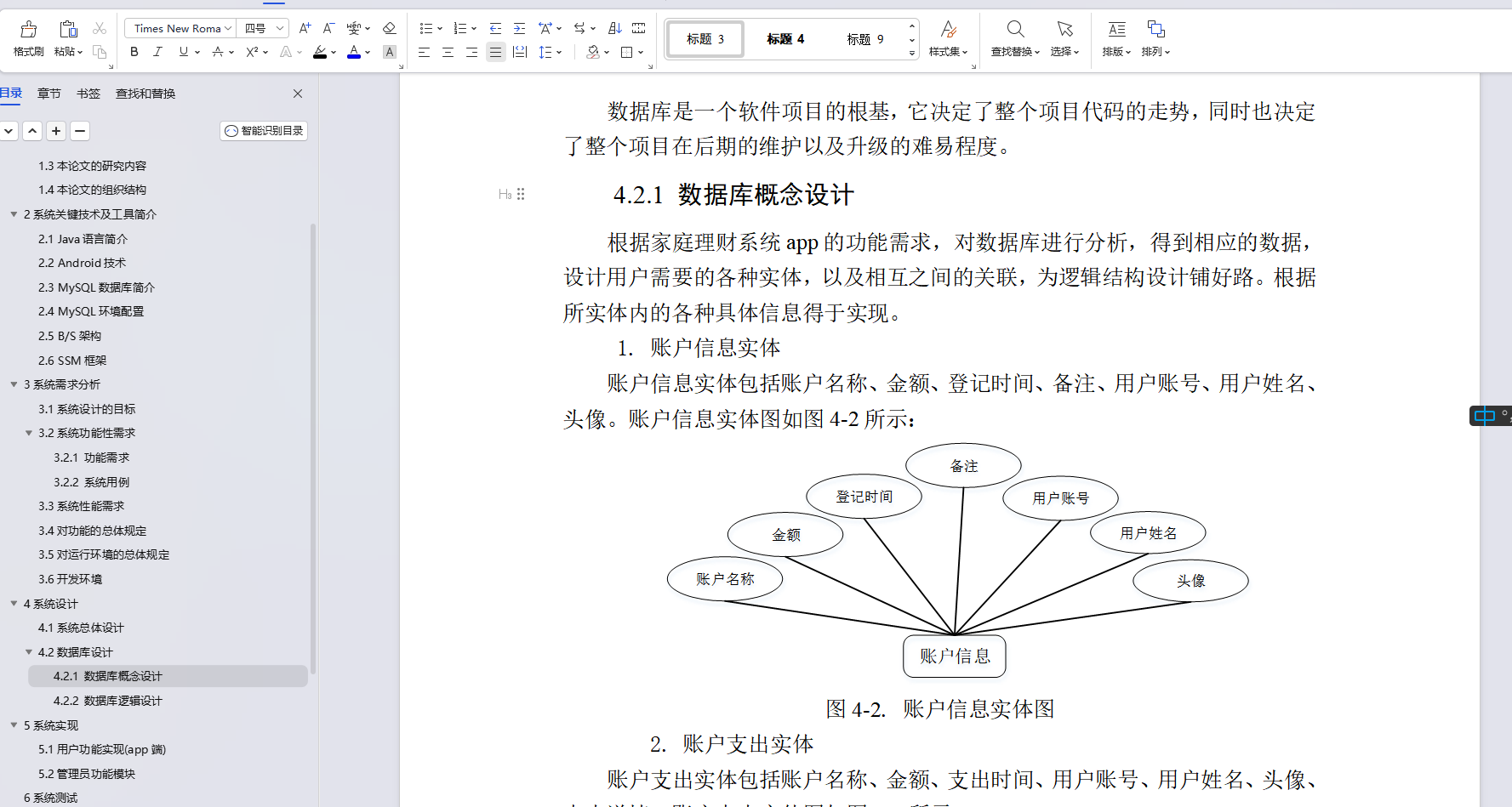Switch to the 章节 tab
Viewport: 1512px width, 807px height.
pyautogui.click(x=49, y=94)
